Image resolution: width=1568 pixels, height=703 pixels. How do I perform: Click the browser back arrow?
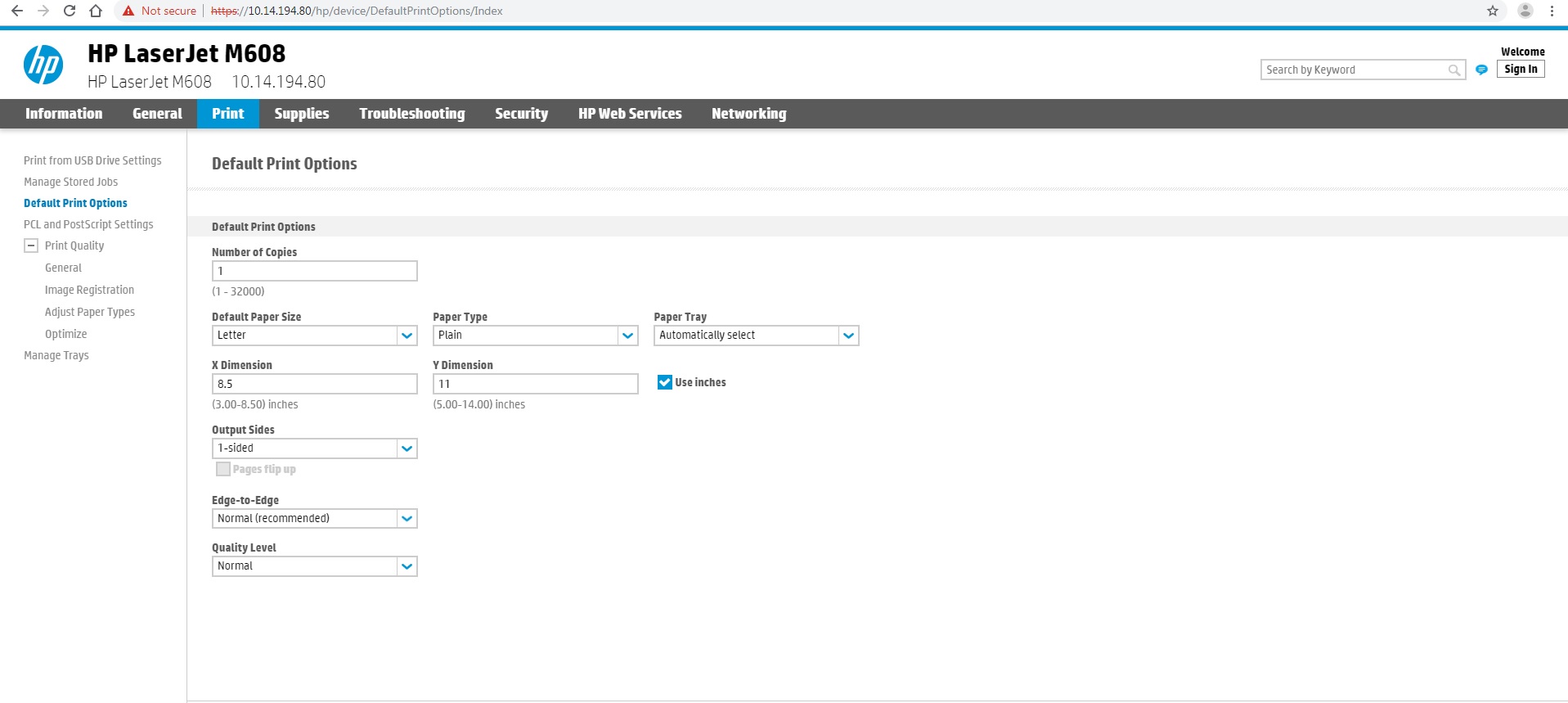[x=17, y=11]
